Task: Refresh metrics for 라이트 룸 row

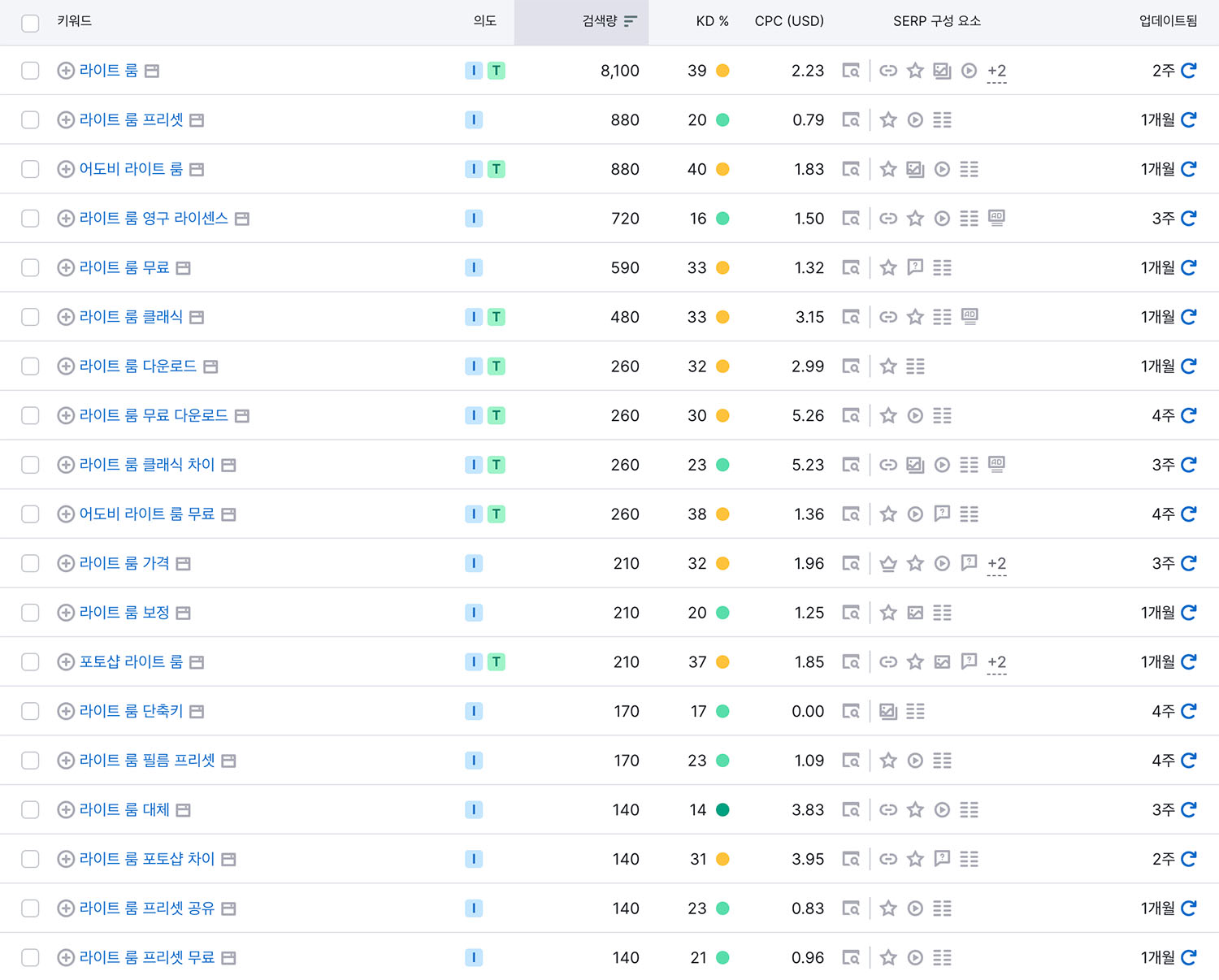Action: [x=1188, y=71]
